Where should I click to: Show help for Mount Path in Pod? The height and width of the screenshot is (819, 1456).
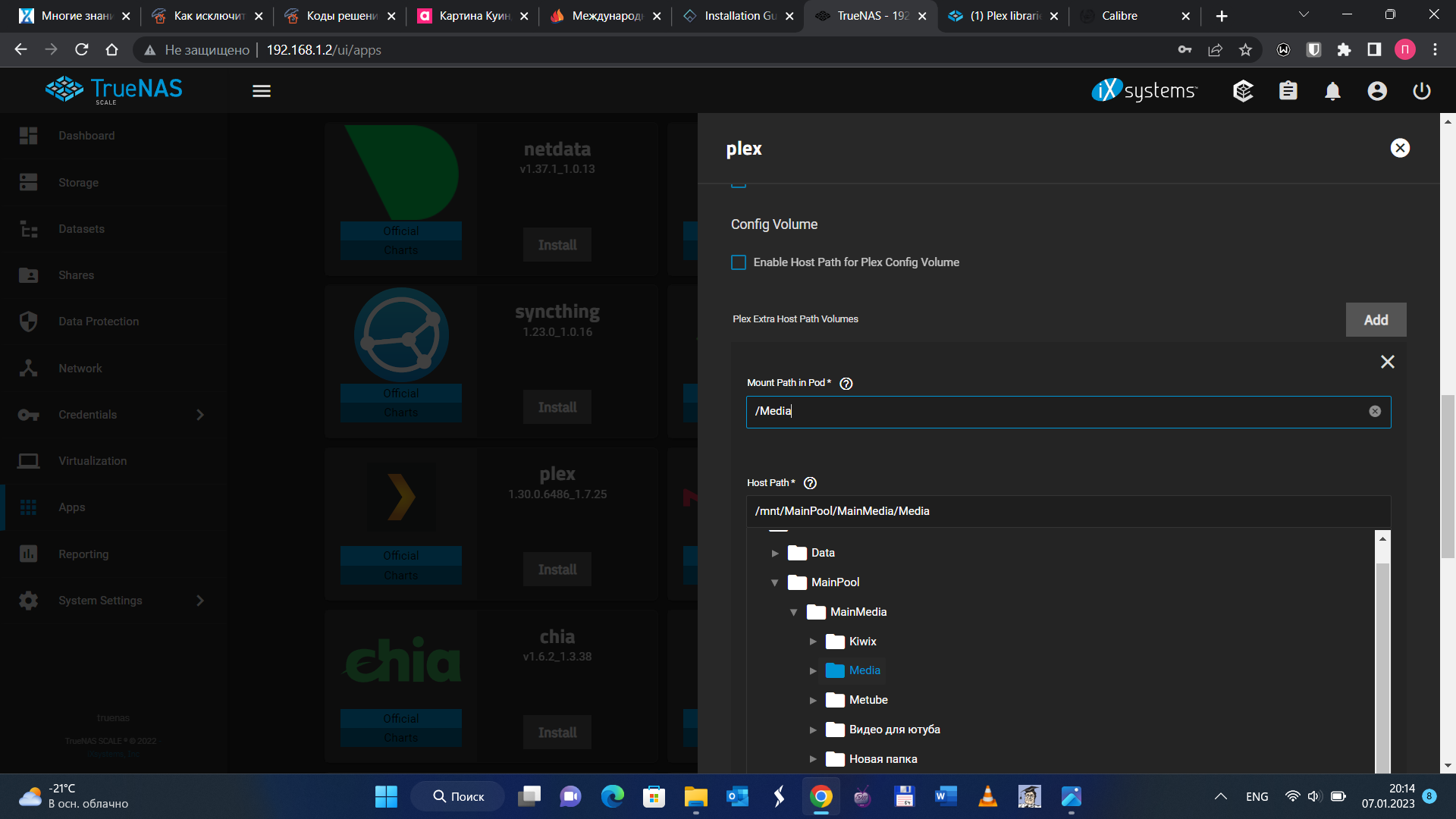(846, 384)
